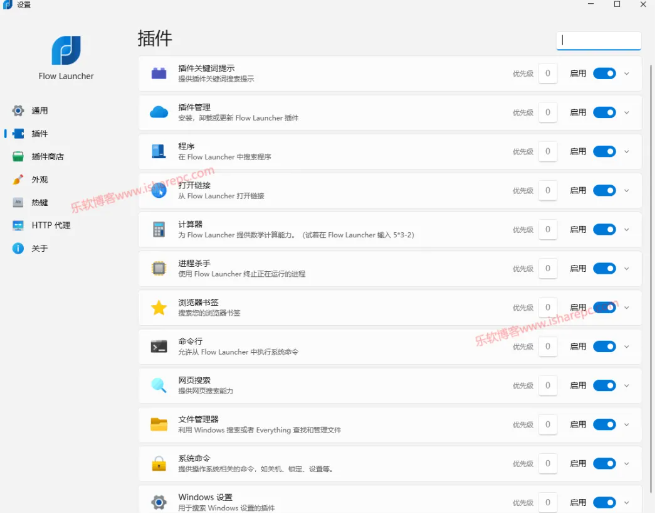
Task: Maximize the settings window
Action: [x=617, y=4]
